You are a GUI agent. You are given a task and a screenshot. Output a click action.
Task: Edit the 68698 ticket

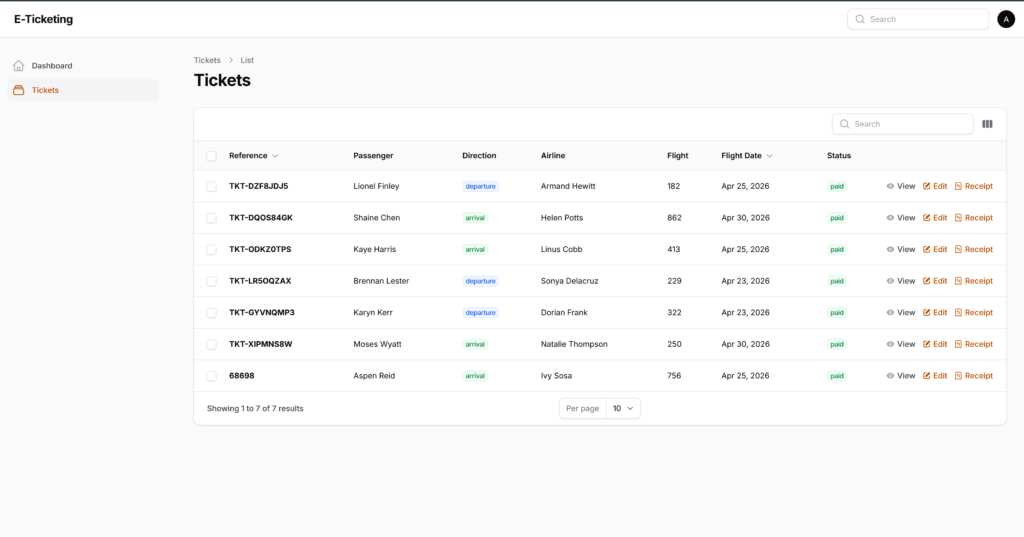[x=935, y=376]
